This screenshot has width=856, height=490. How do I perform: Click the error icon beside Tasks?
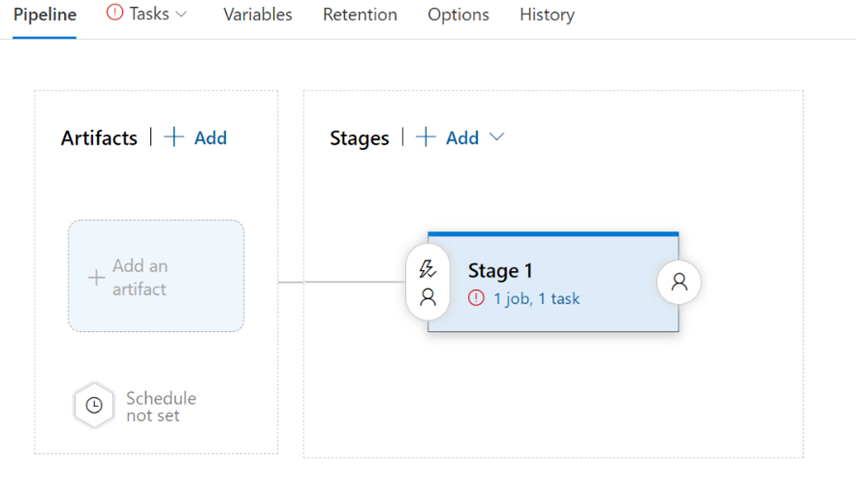coord(115,14)
